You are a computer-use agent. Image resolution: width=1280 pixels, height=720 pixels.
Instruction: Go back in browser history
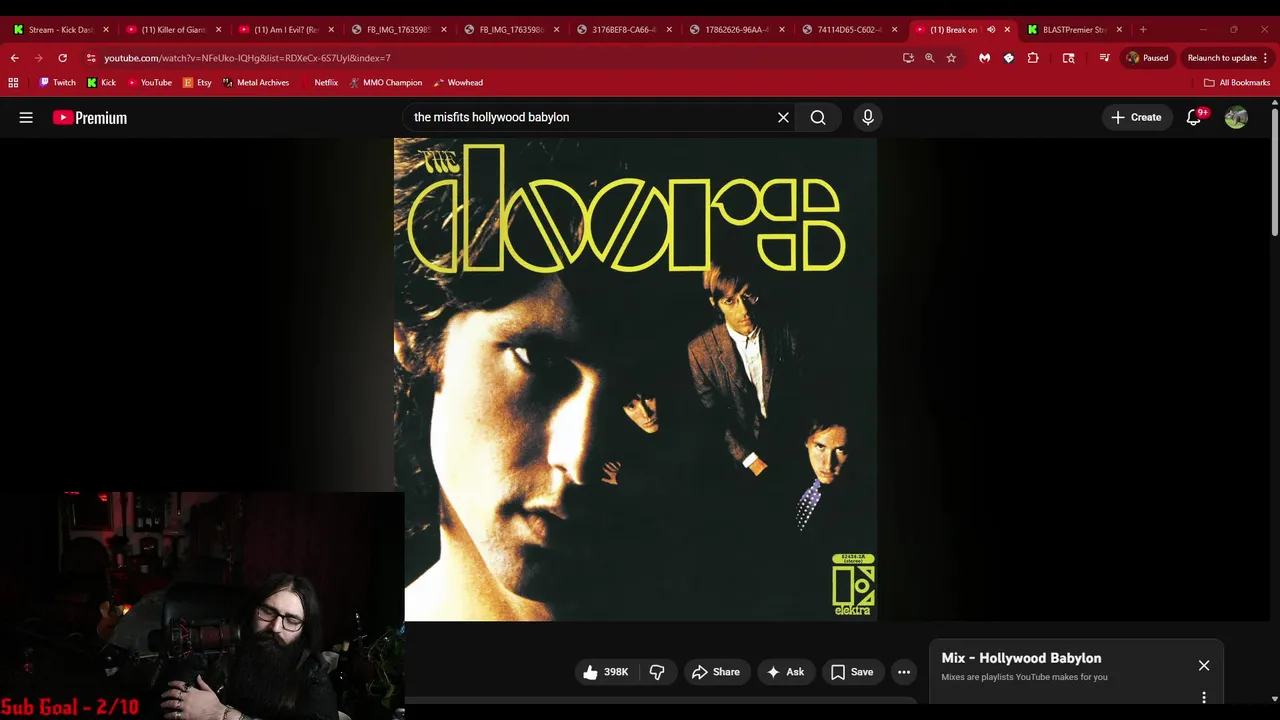pyautogui.click(x=14, y=58)
